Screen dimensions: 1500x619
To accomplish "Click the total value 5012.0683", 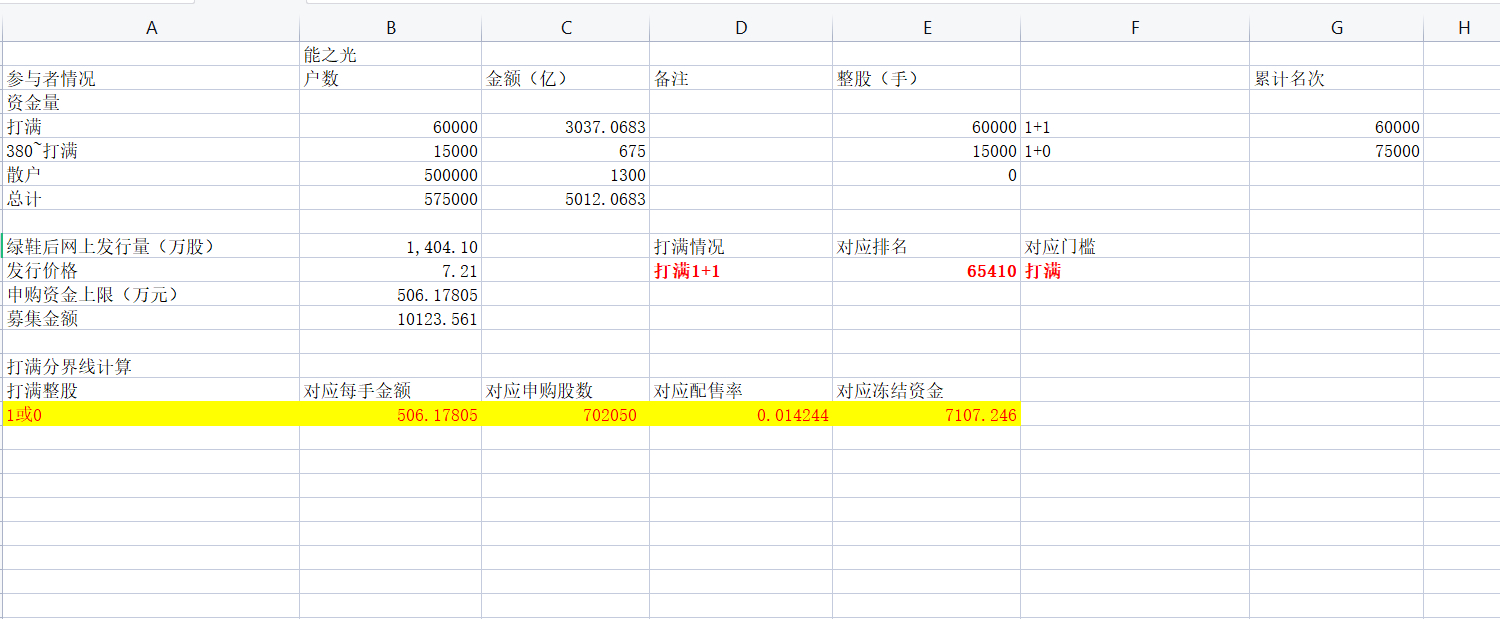I will pos(566,199).
